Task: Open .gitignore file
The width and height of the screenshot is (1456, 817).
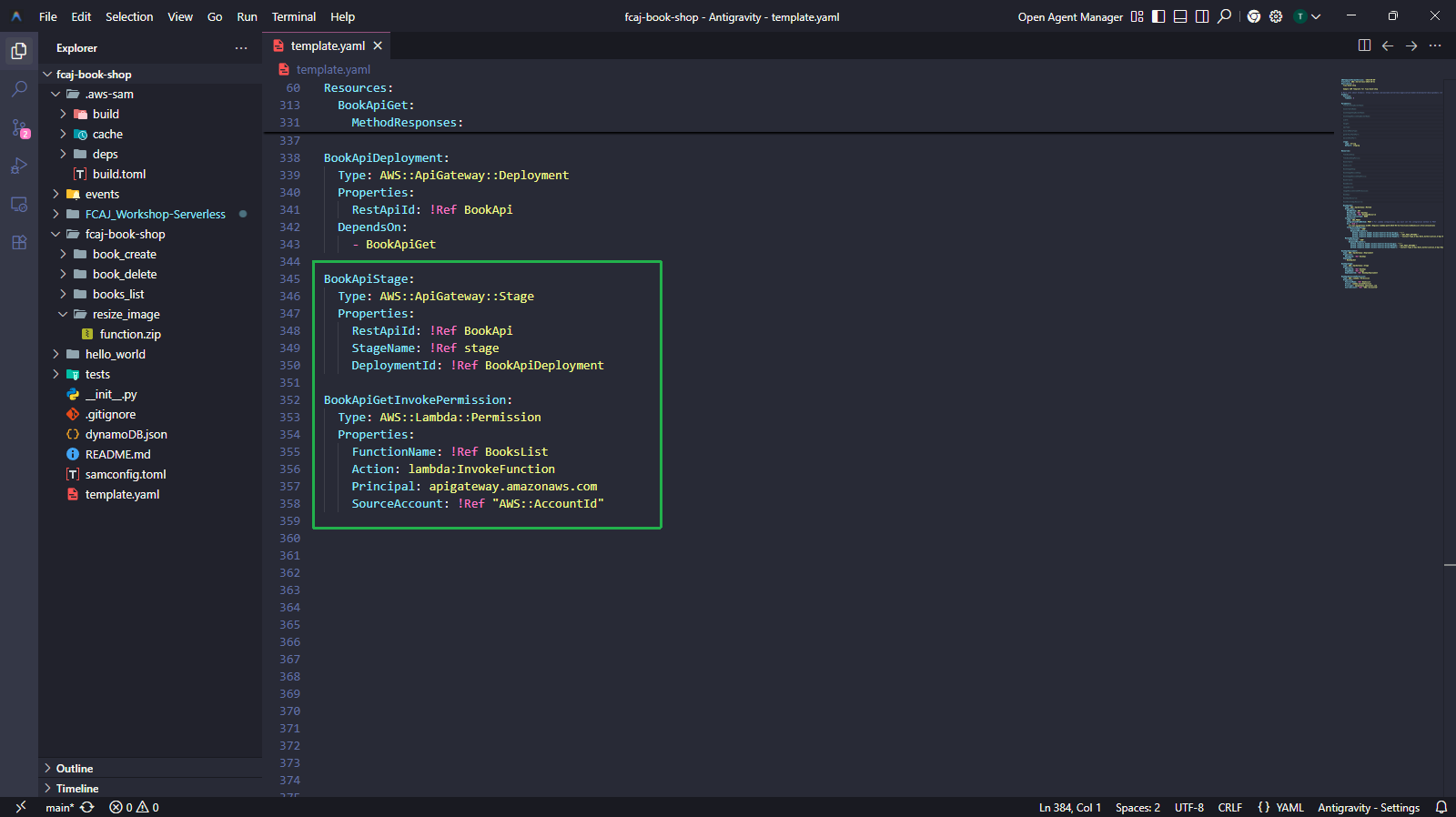Action: click(x=150, y=415)
